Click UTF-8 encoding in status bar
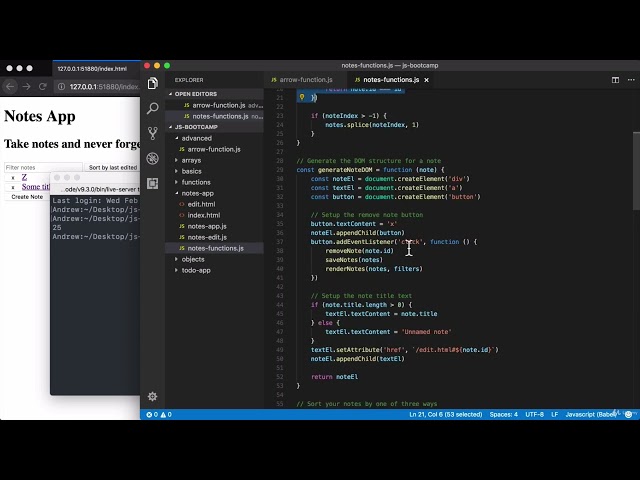The image size is (640, 480). [534, 415]
